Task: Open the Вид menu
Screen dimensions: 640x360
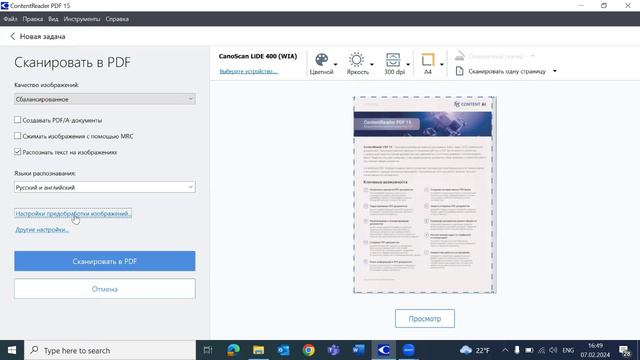Action: pos(53,19)
